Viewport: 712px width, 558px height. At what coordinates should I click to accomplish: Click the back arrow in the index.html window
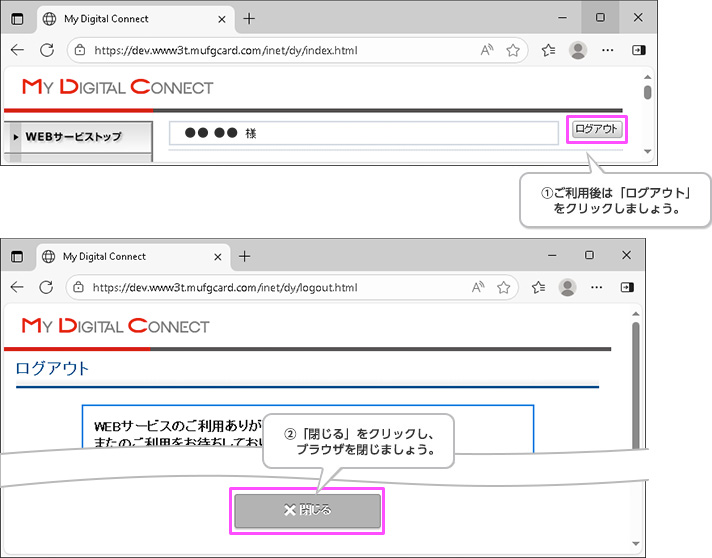point(17,50)
